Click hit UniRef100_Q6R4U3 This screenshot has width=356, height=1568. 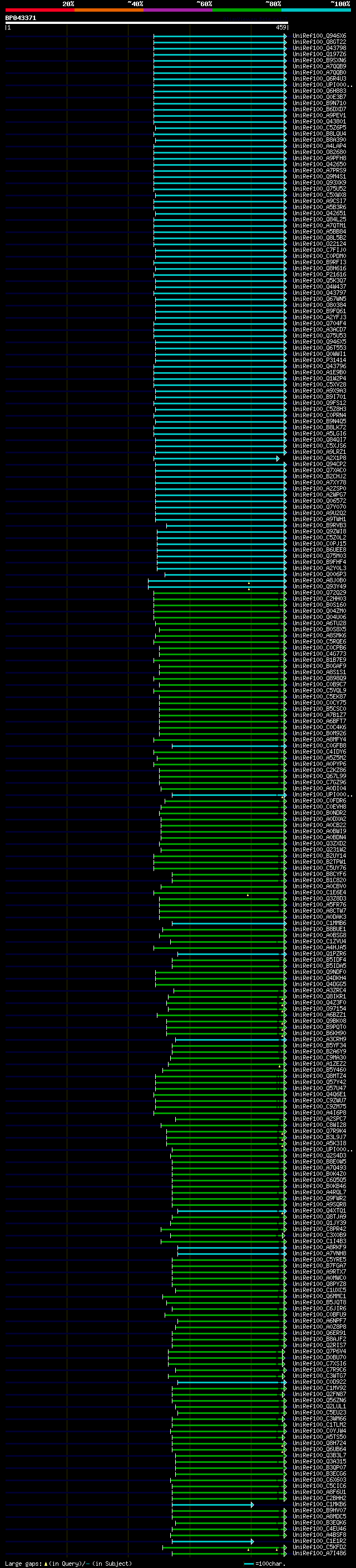[x=319, y=78]
